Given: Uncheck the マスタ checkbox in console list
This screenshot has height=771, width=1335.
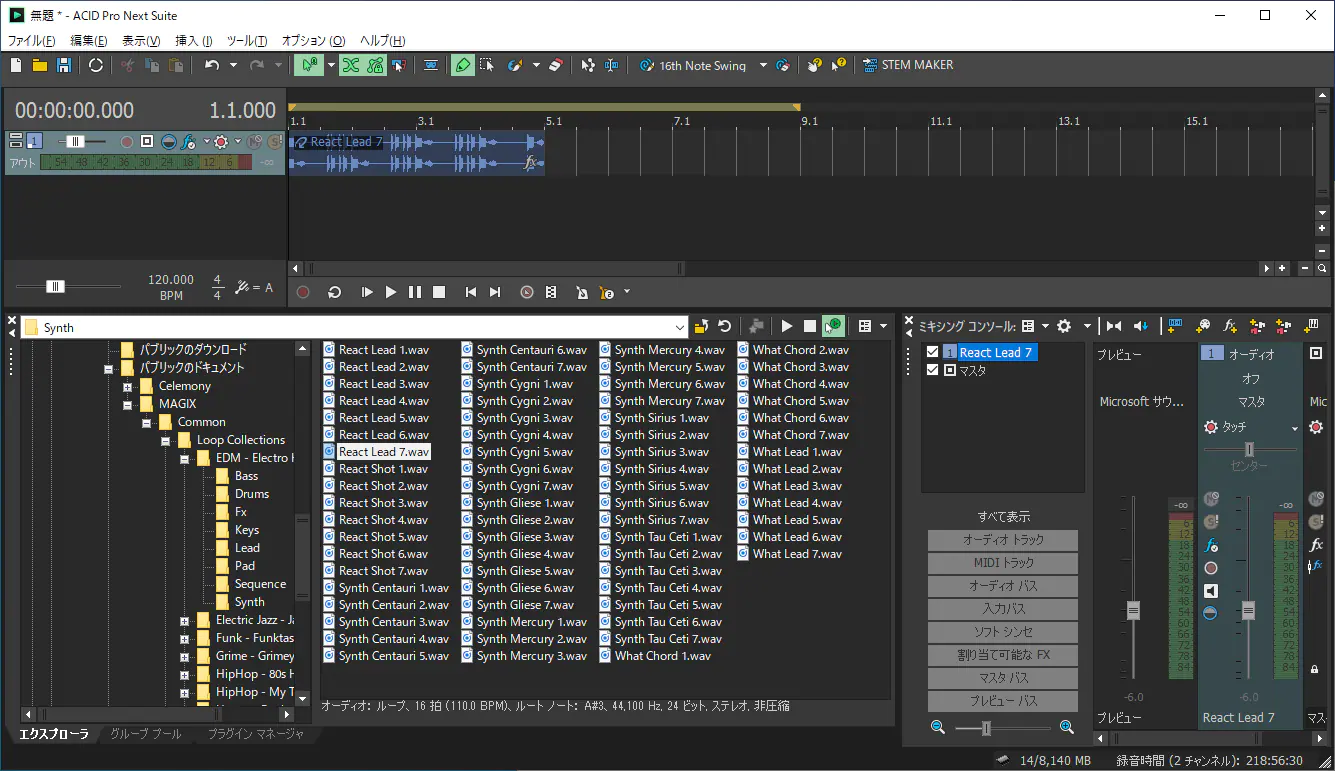Looking at the screenshot, I should [933, 370].
